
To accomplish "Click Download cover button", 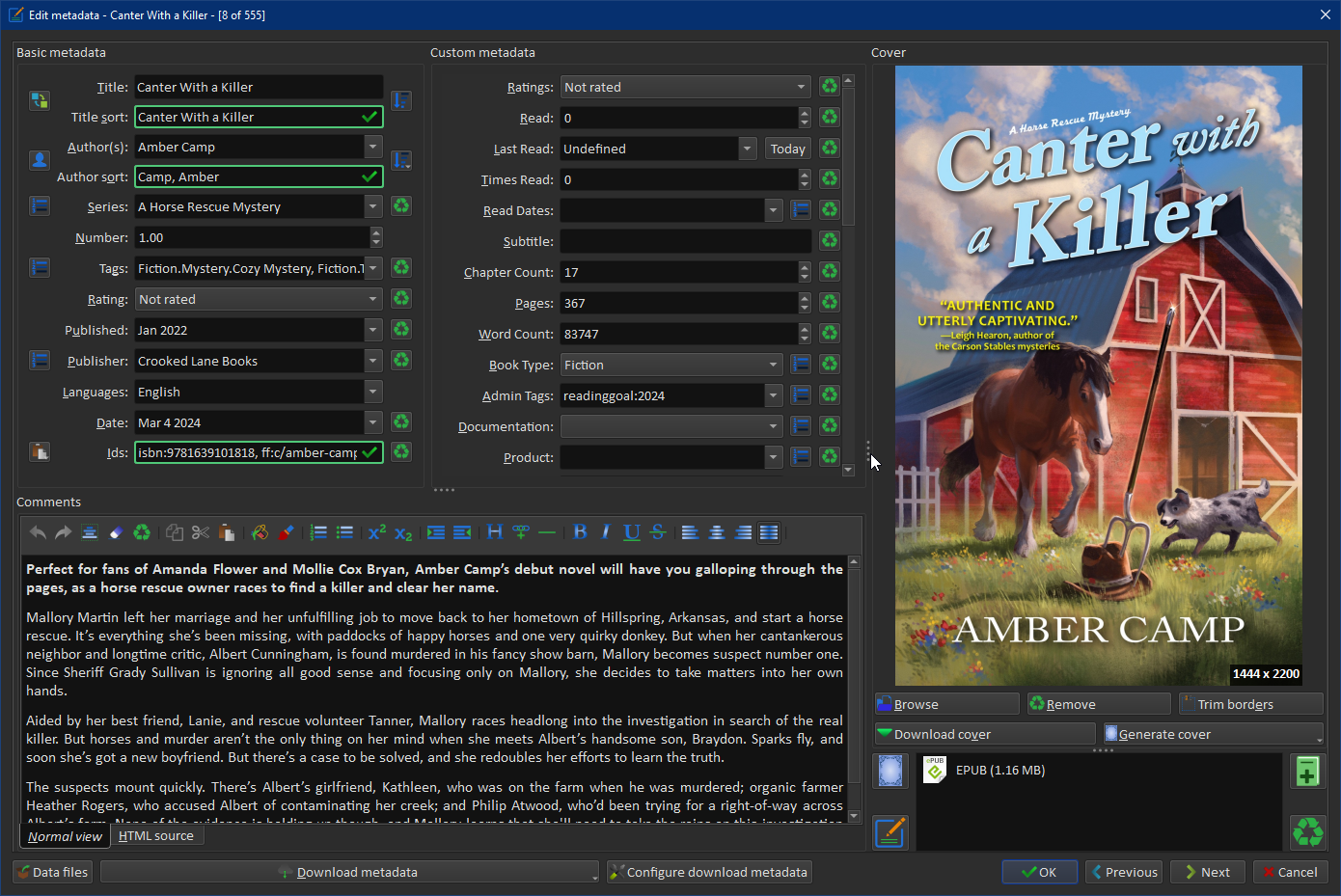I will click(x=985, y=734).
